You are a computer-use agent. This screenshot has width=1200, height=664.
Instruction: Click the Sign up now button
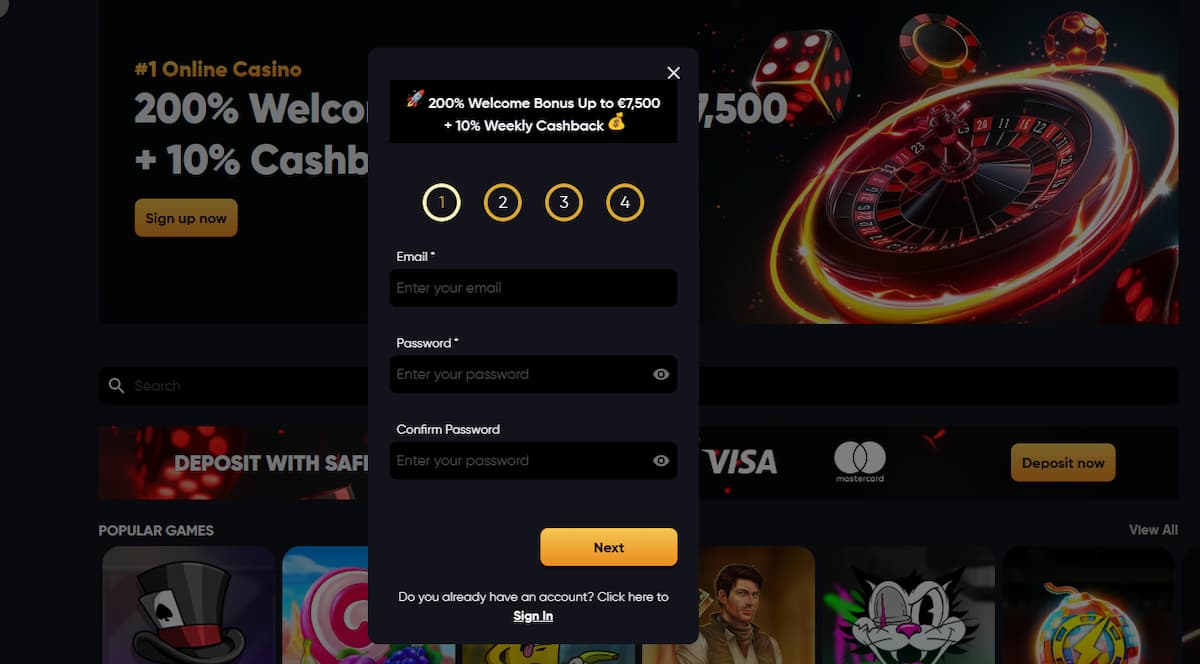pyautogui.click(x=186, y=218)
